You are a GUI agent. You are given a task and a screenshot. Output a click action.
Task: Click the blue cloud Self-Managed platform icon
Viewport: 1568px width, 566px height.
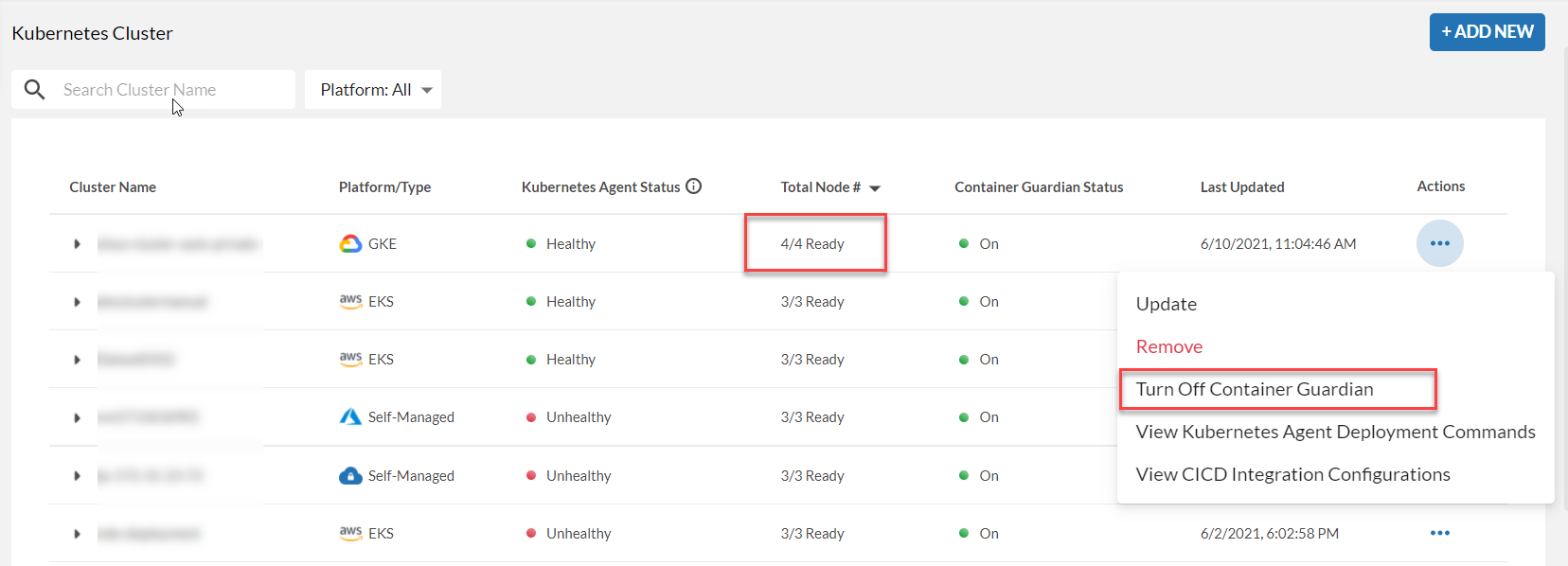click(x=350, y=475)
